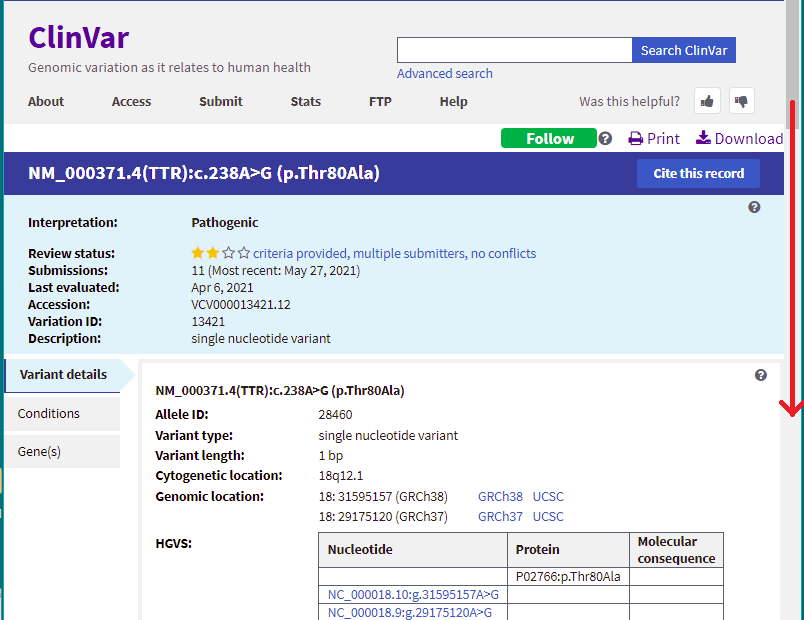804x620 pixels.
Task: Select the Gene(s) tab
Action: tap(63, 451)
